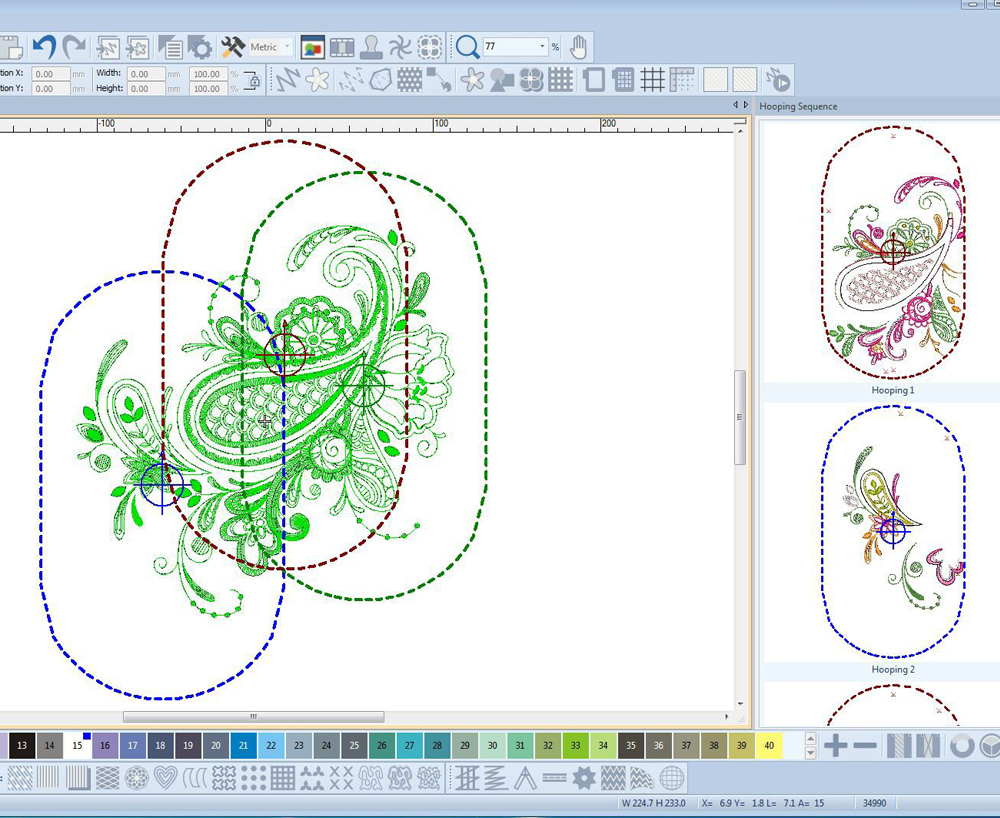Click the Height percentage field

pyautogui.click(x=208, y=89)
